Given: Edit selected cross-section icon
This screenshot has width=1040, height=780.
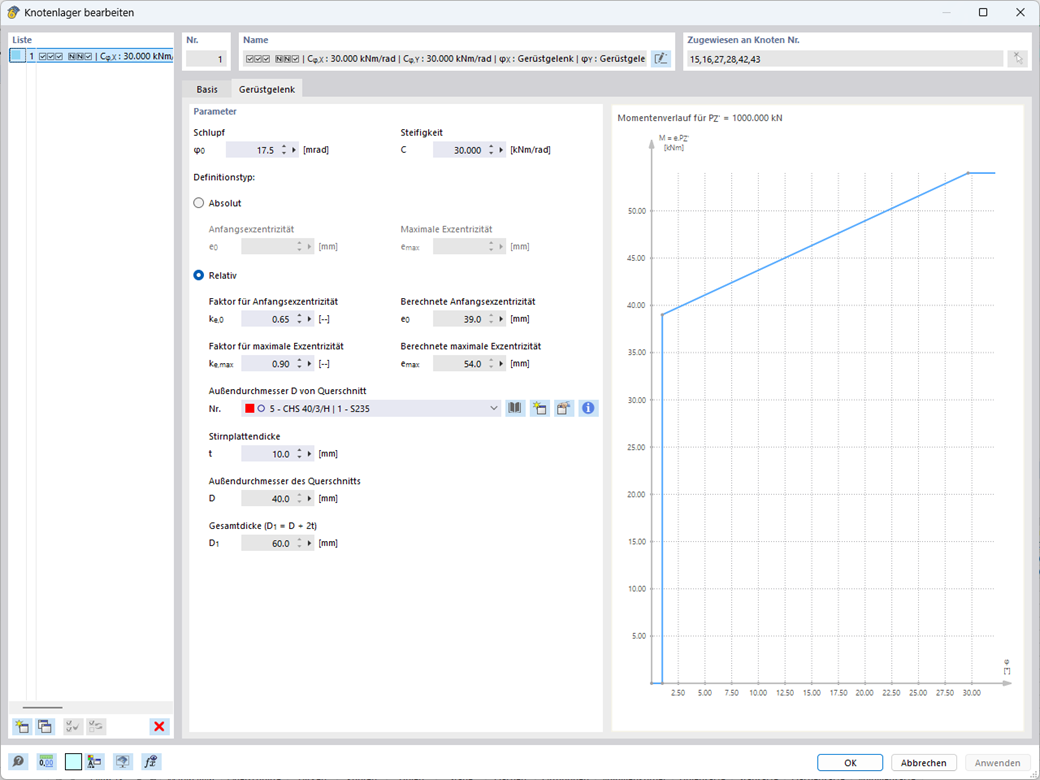Looking at the screenshot, I should [x=564, y=409].
